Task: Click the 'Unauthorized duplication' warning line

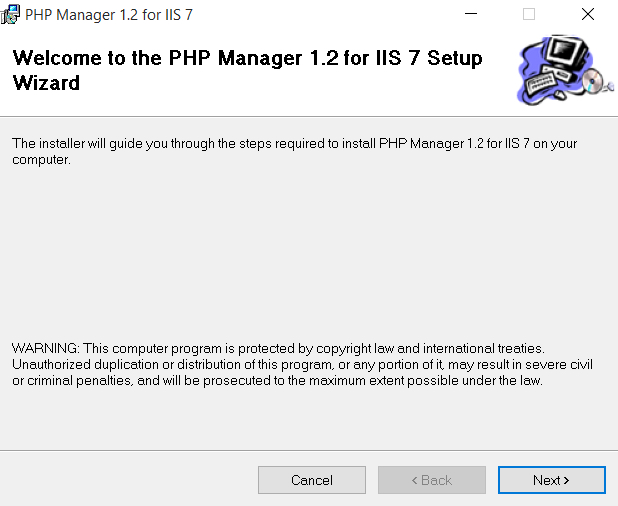Action: click(302, 365)
